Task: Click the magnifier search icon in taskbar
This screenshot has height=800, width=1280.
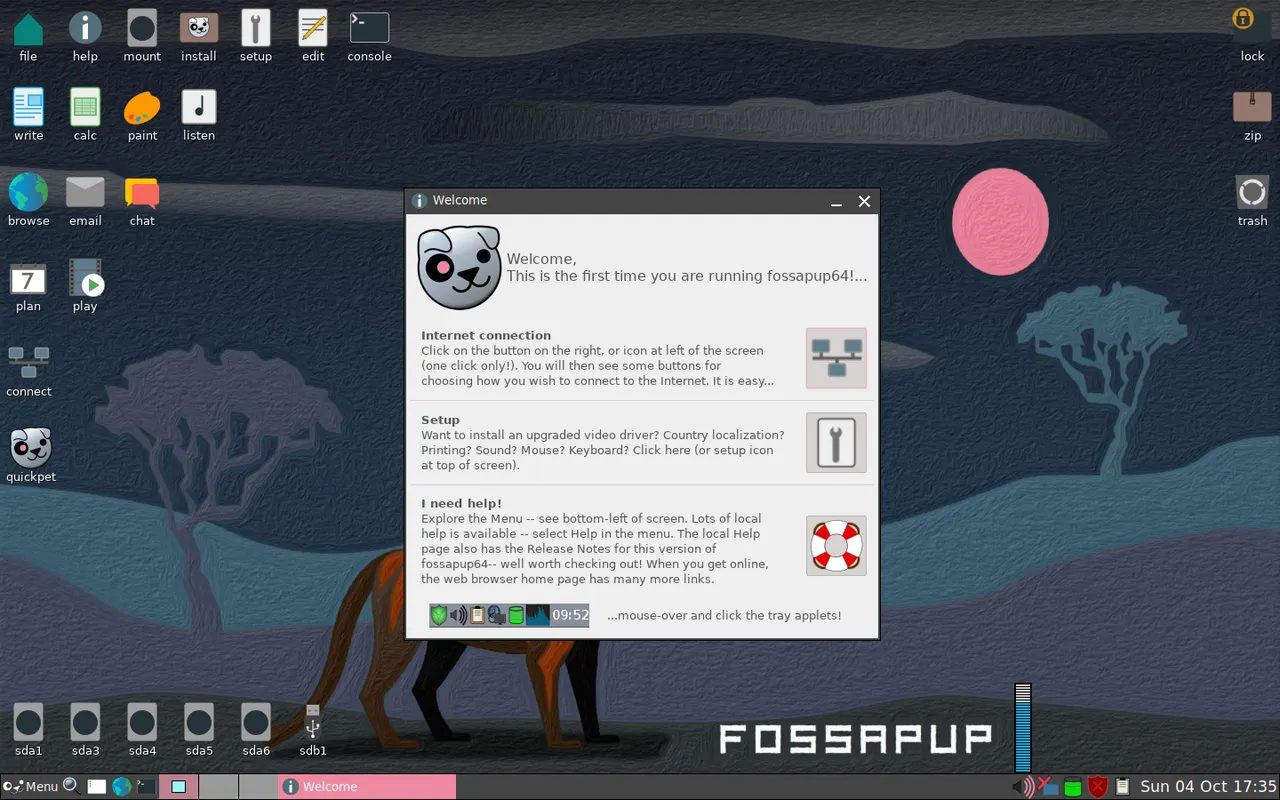Action: coord(72,786)
